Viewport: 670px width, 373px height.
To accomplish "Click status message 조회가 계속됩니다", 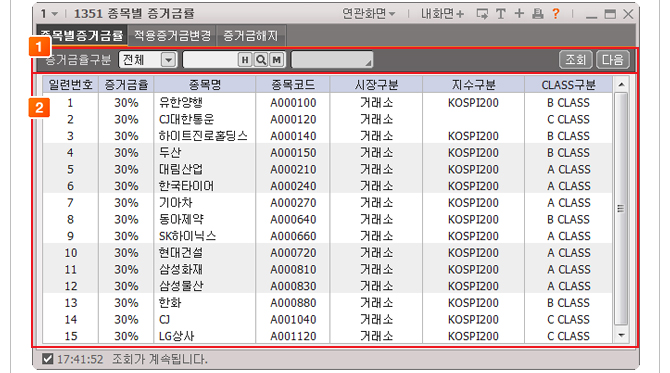I will pos(160,359).
